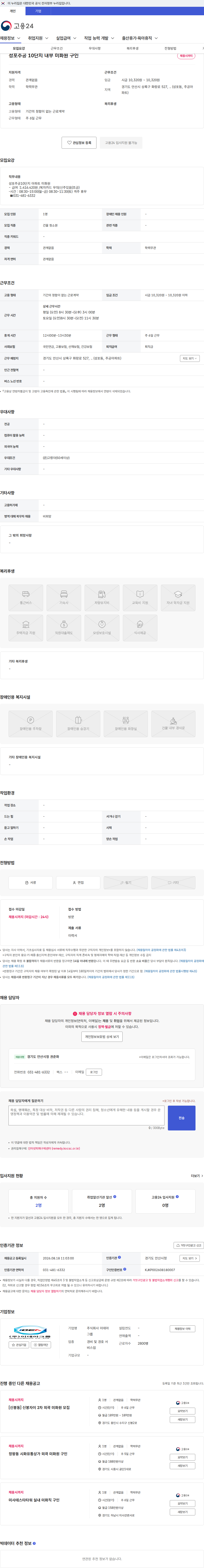Select the 장애인용 주차장 icon

click(30, 723)
